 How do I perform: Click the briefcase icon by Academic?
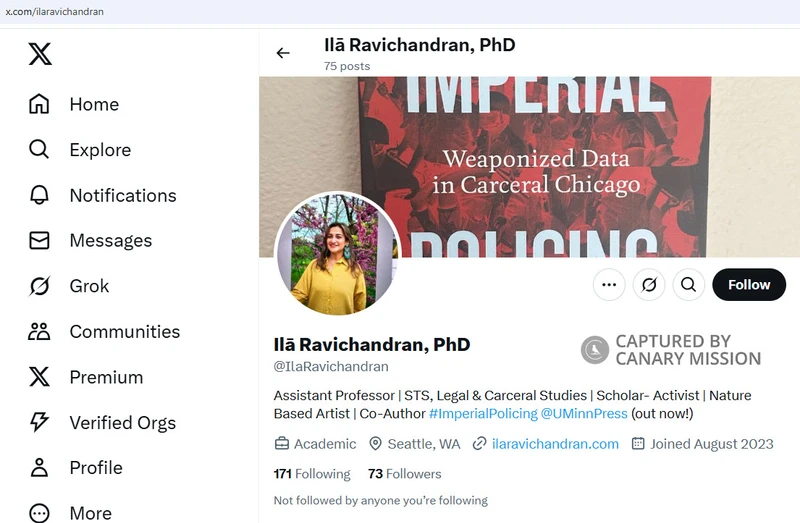pyautogui.click(x=282, y=443)
